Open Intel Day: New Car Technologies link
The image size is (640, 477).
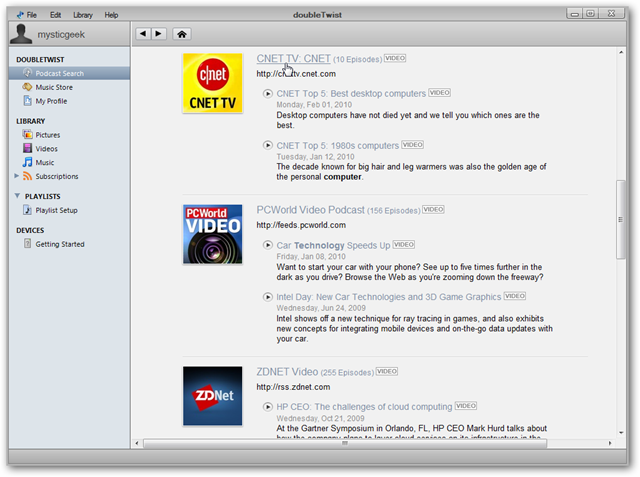click(x=389, y=297)
